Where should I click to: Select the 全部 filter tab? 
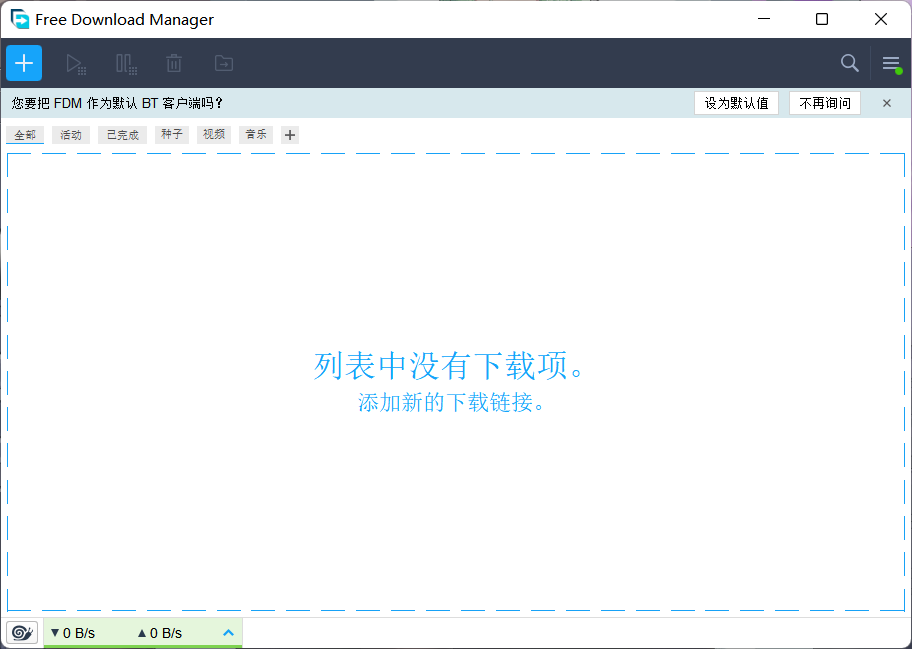(25, 135)
